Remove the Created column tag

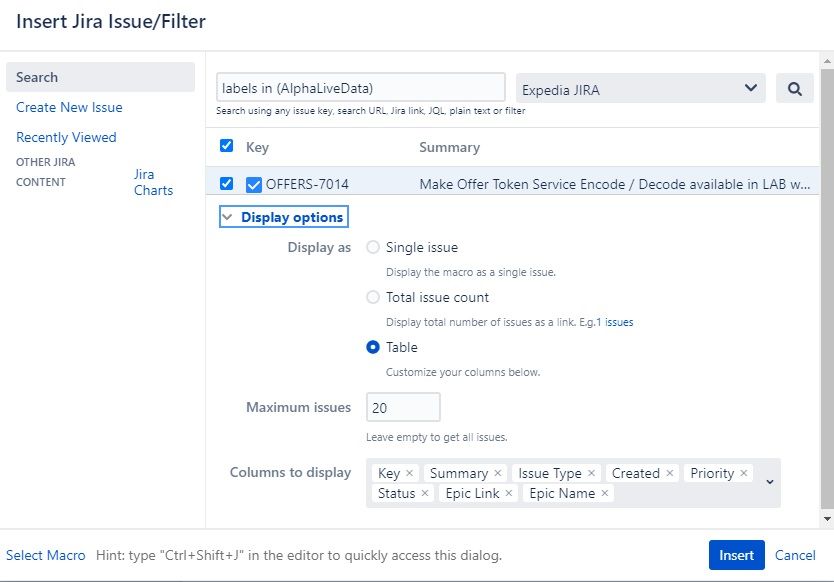(x=670, y=473)
